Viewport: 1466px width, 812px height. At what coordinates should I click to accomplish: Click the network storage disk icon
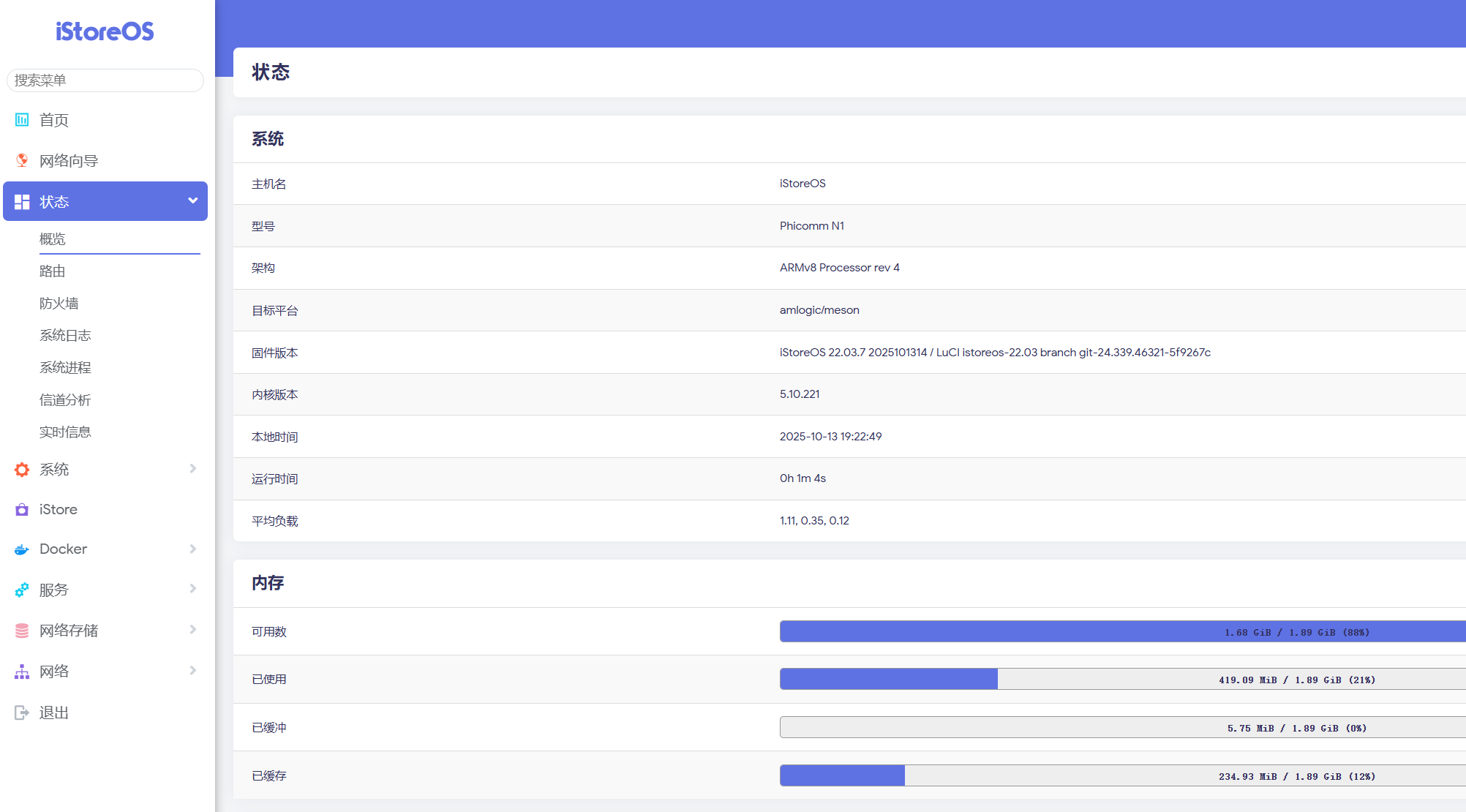[x=22, y=631]
